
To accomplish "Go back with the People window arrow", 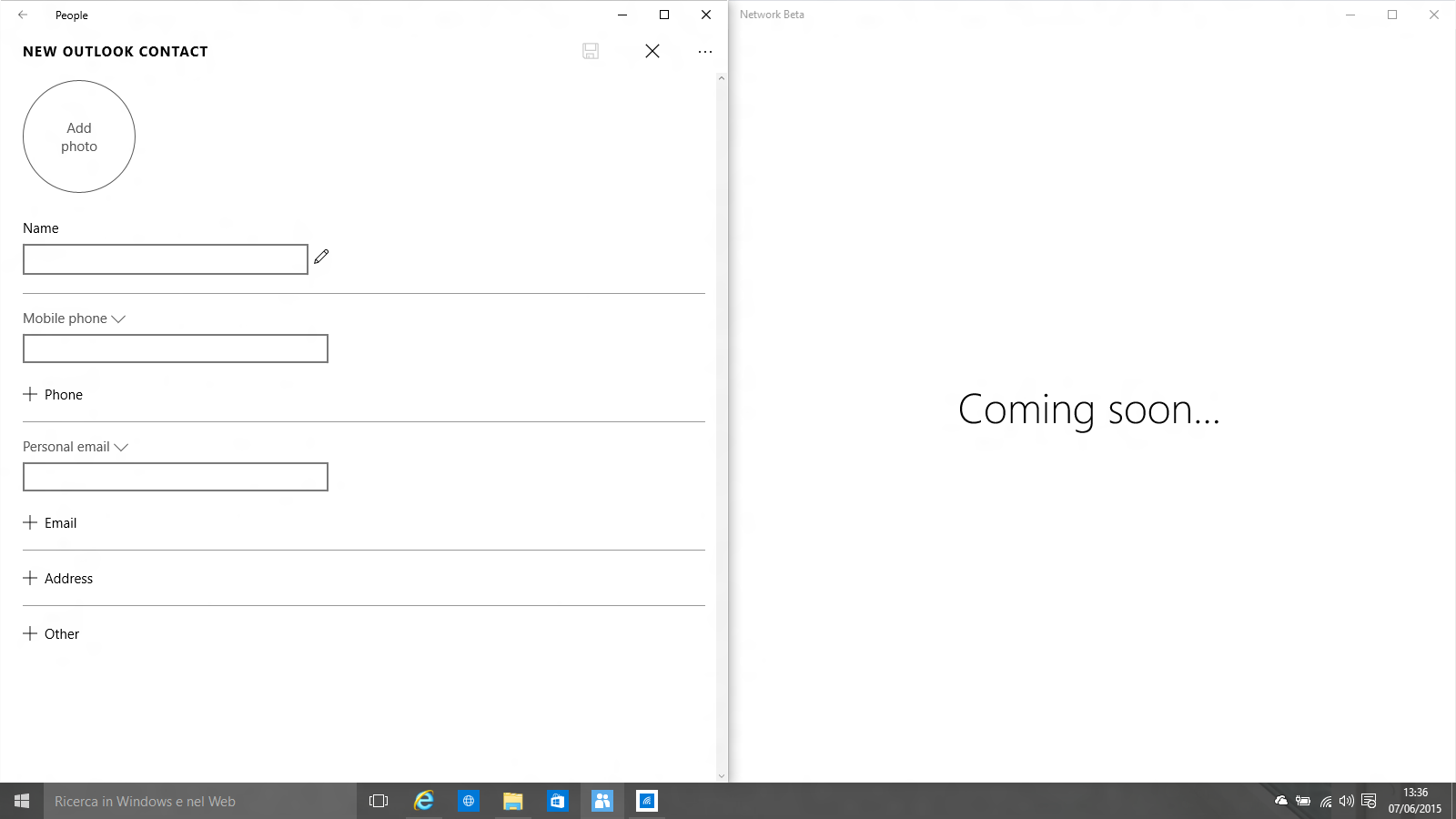I will pos(23,15).
